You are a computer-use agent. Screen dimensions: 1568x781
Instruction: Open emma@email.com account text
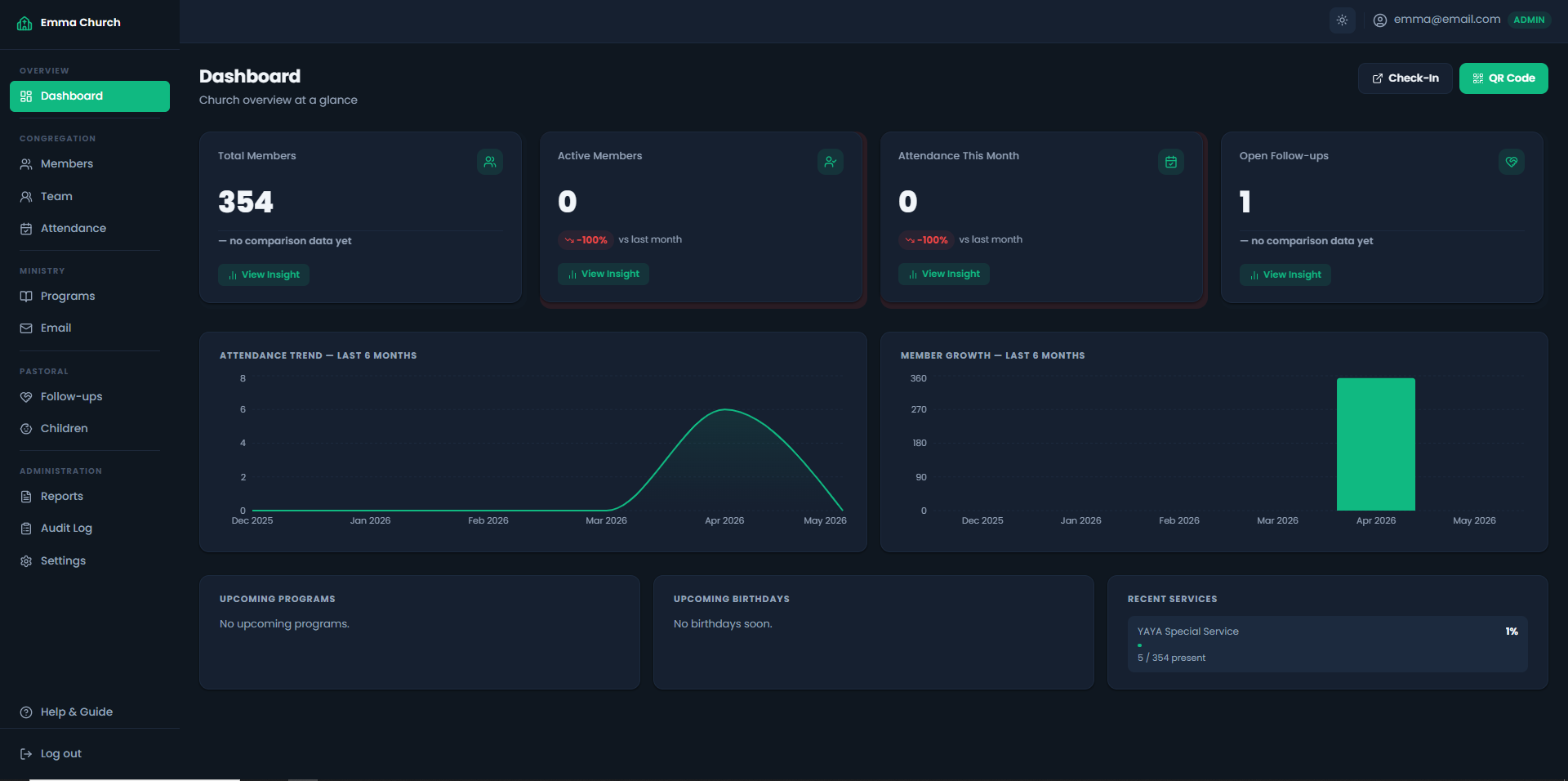(x=1447, y=20)
